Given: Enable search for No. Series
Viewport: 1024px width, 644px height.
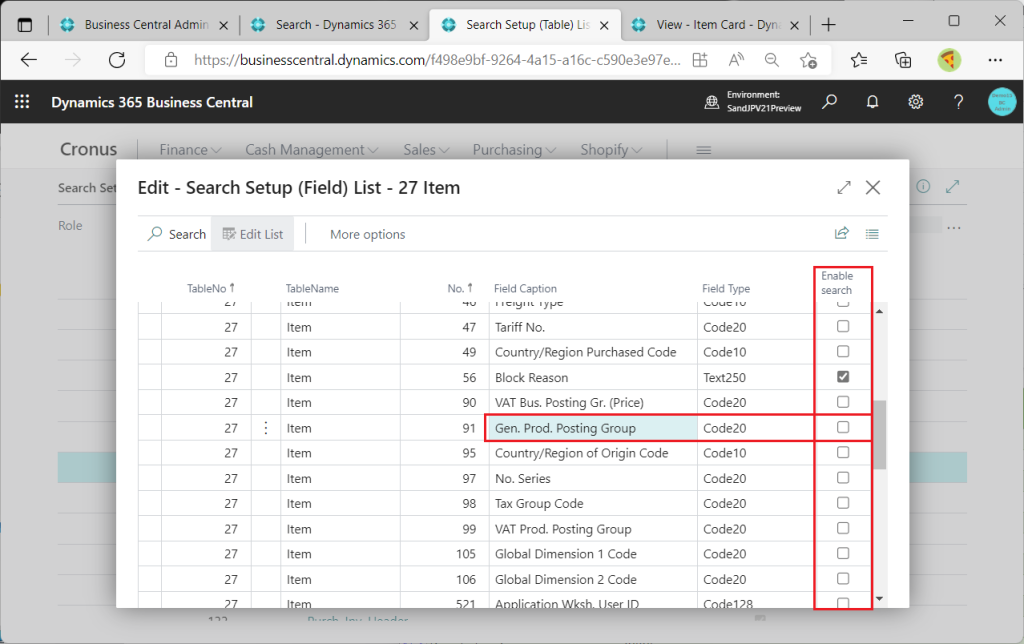Looking at the screenshot, I should tap(843, 477).
